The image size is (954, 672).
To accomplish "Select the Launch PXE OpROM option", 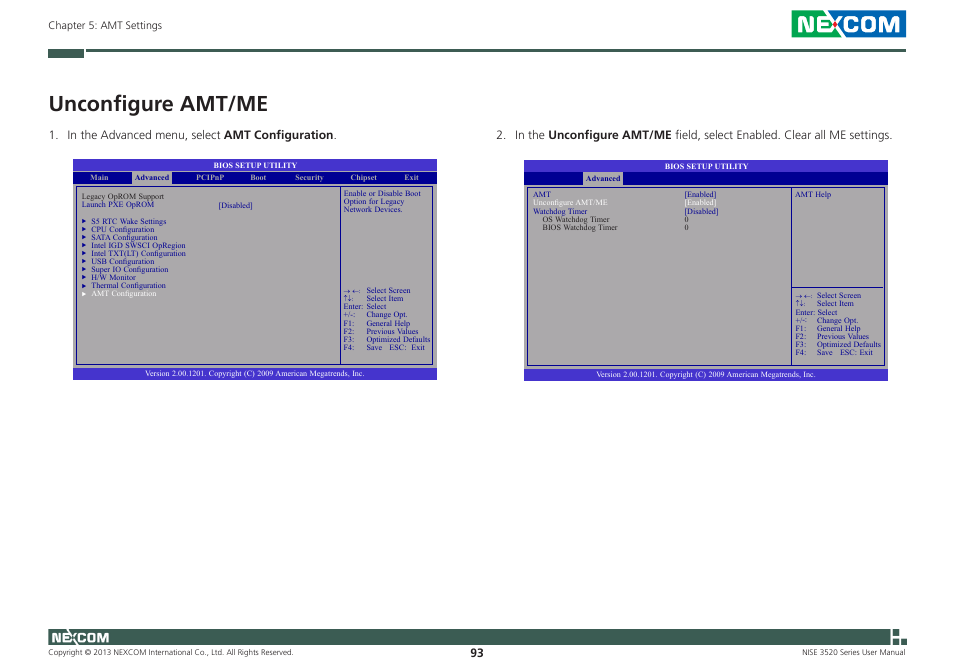I will point(118,204).
